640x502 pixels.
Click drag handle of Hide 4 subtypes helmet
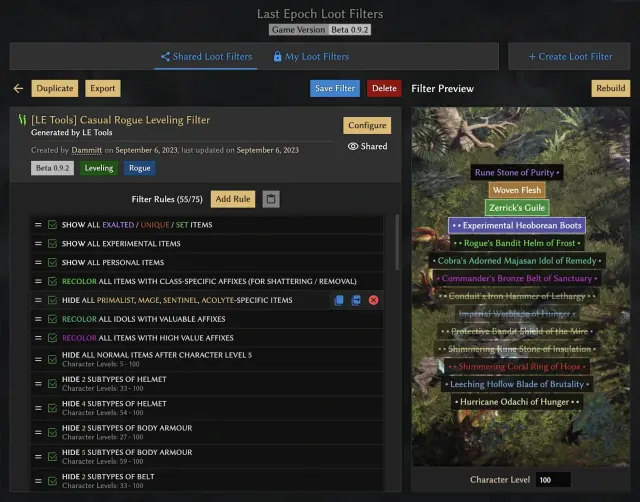(x=38, y=408)
